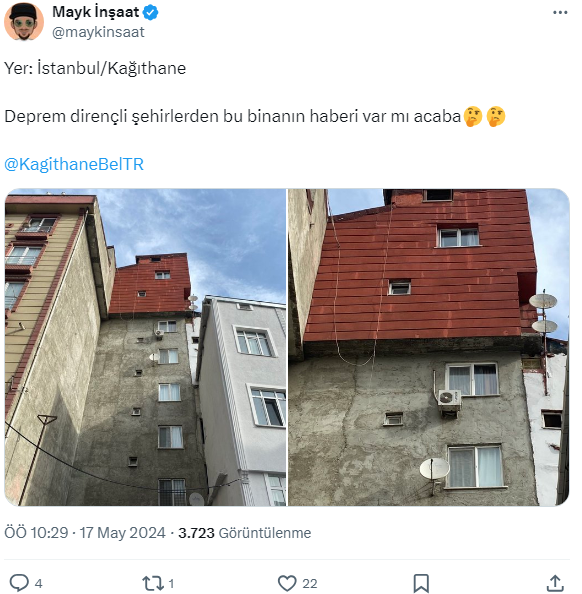
Task: Retweet using the repost arrows icon
Action: click(x=153, y=583)
